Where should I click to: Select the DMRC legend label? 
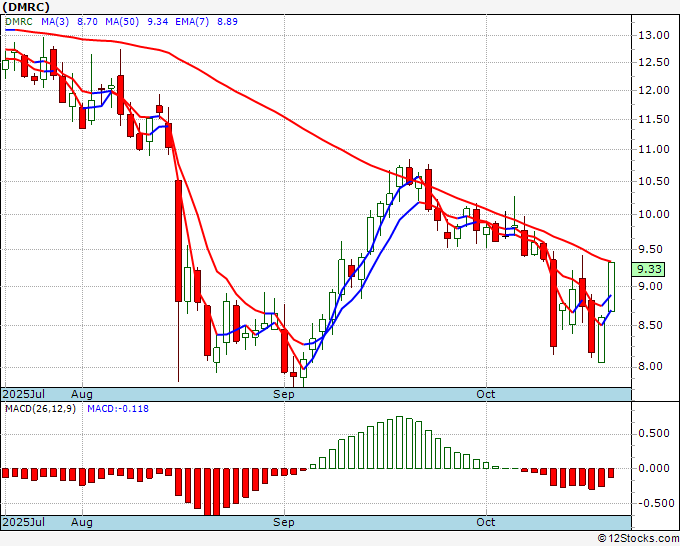tap(19, 22)
